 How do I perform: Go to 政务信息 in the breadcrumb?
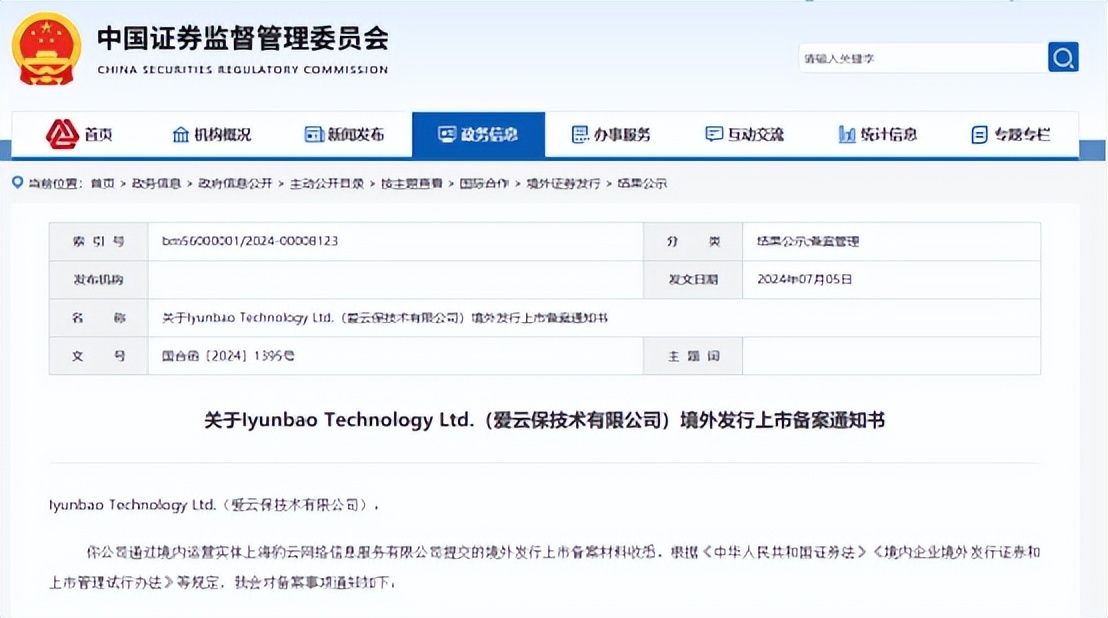[x=156, y=184]
